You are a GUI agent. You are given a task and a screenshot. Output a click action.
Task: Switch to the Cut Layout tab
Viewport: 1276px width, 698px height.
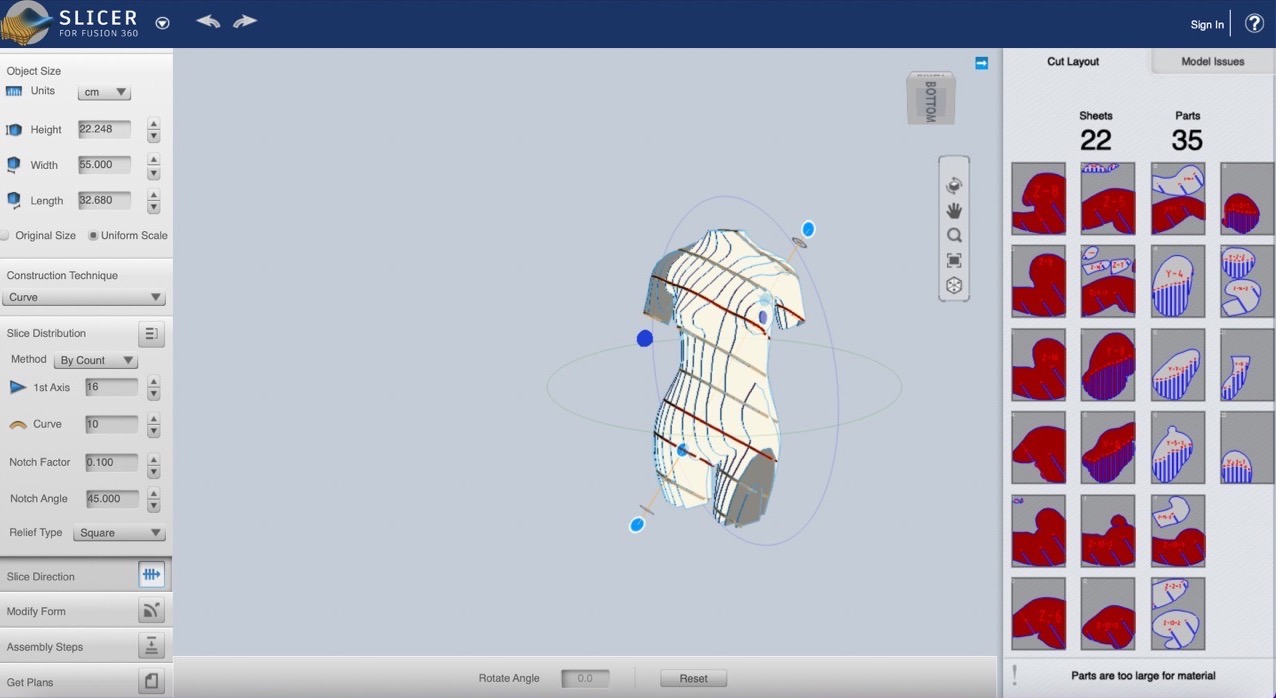(x=1073, y=62)
